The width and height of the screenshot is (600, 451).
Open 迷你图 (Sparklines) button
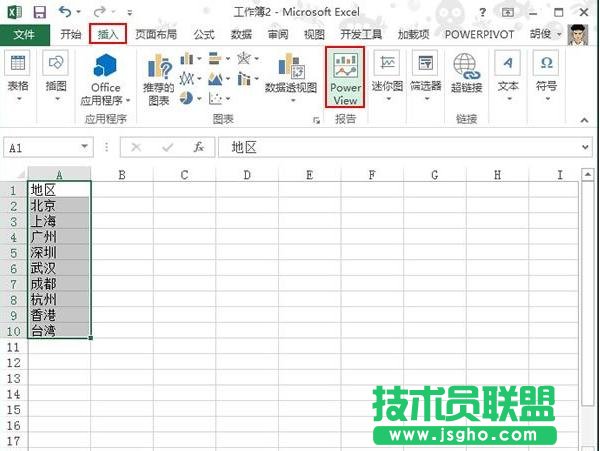(387, 77)
